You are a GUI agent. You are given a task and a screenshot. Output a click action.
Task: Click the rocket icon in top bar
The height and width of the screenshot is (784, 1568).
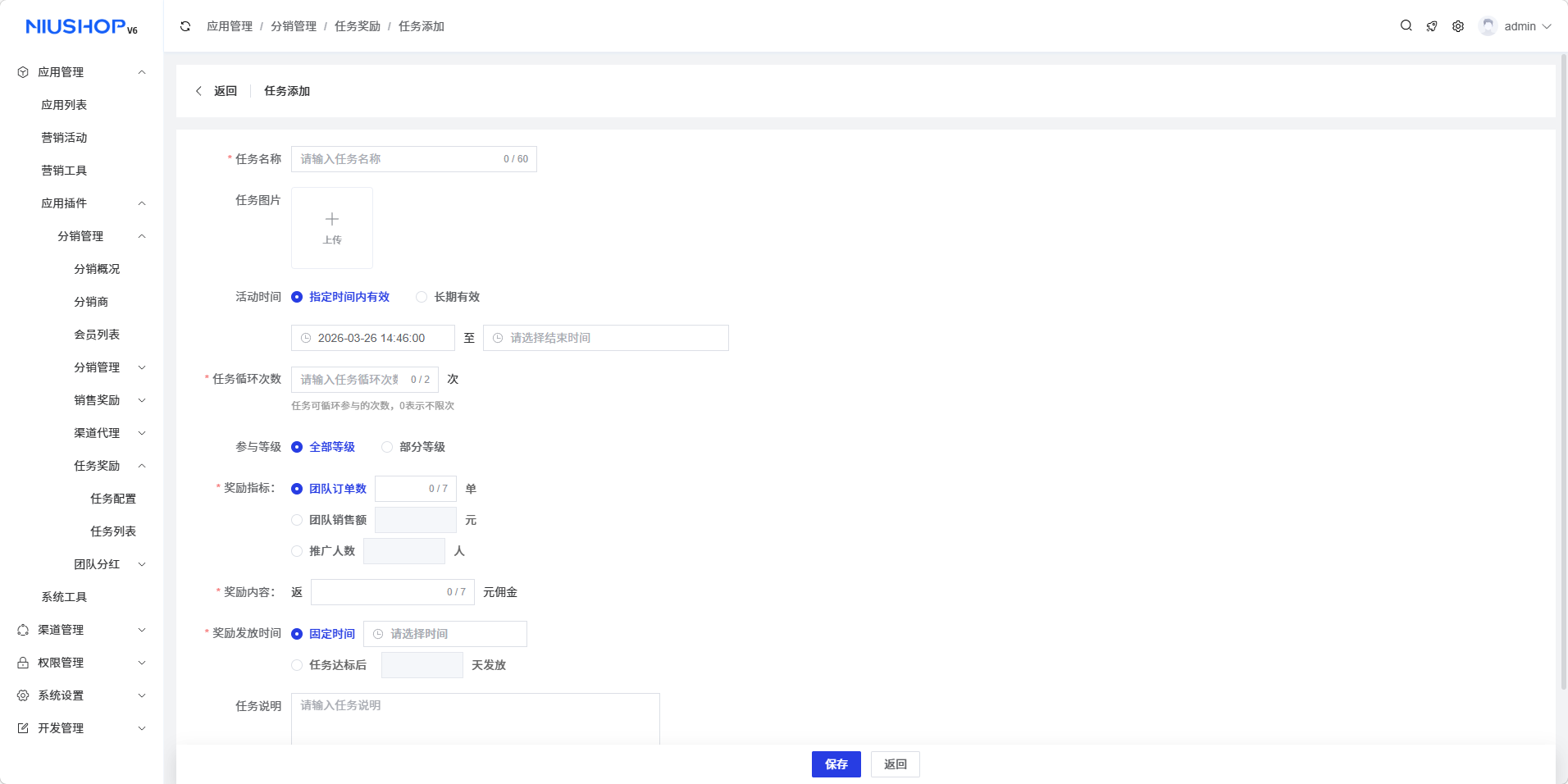1432,26
